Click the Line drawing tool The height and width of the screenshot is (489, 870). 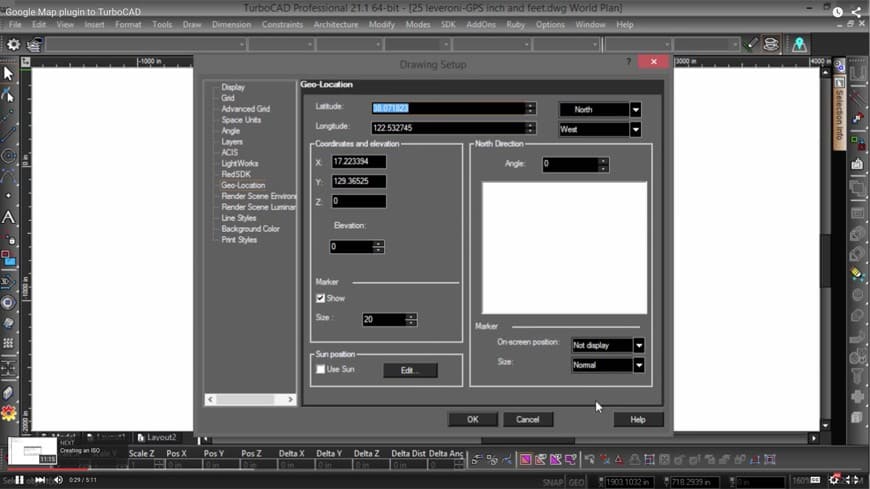(x=8, y=135)
